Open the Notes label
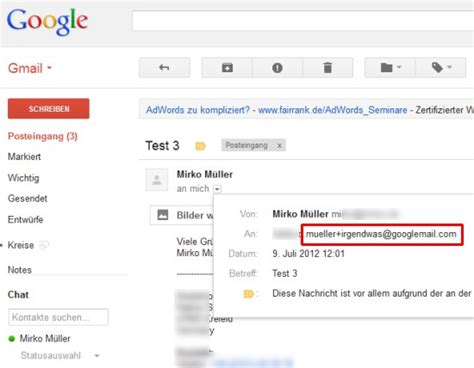This screenshot has height=368, width=474. point(20,270)
